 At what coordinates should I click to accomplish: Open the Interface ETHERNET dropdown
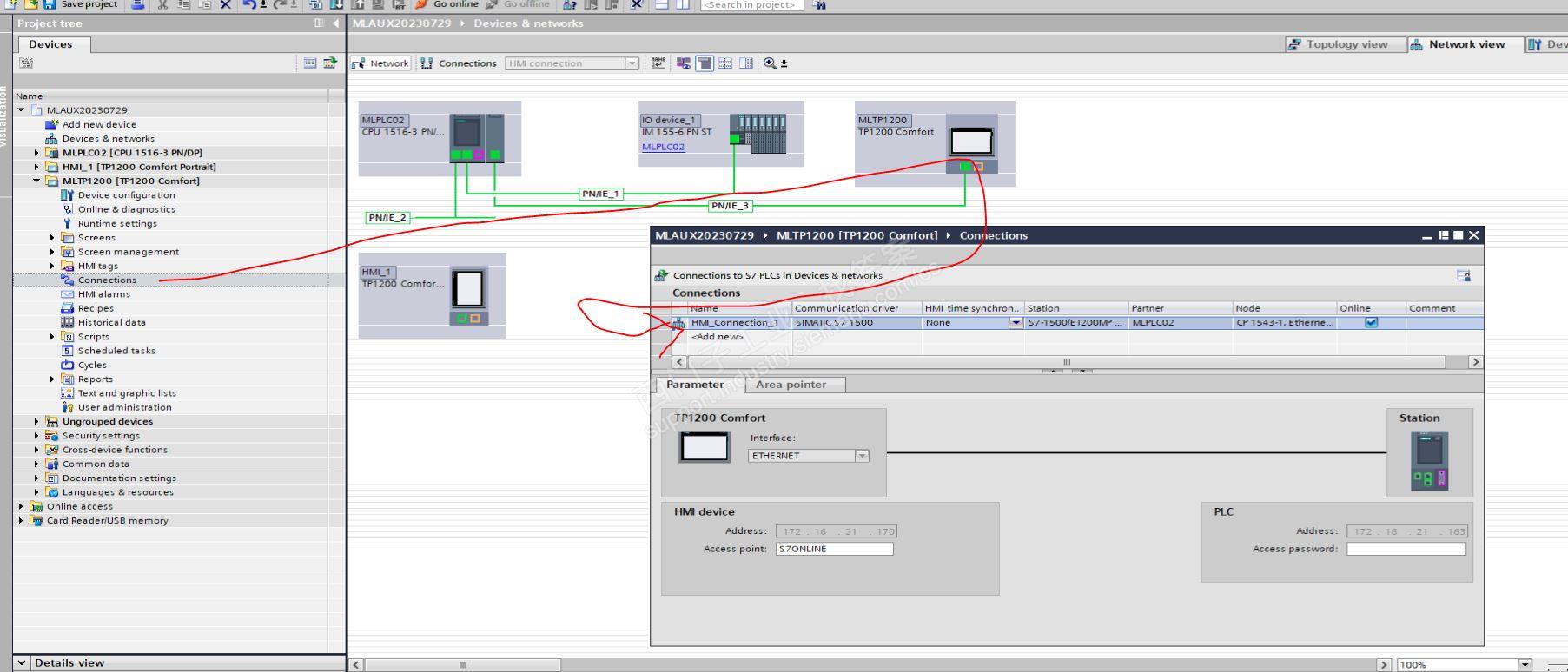862,456
